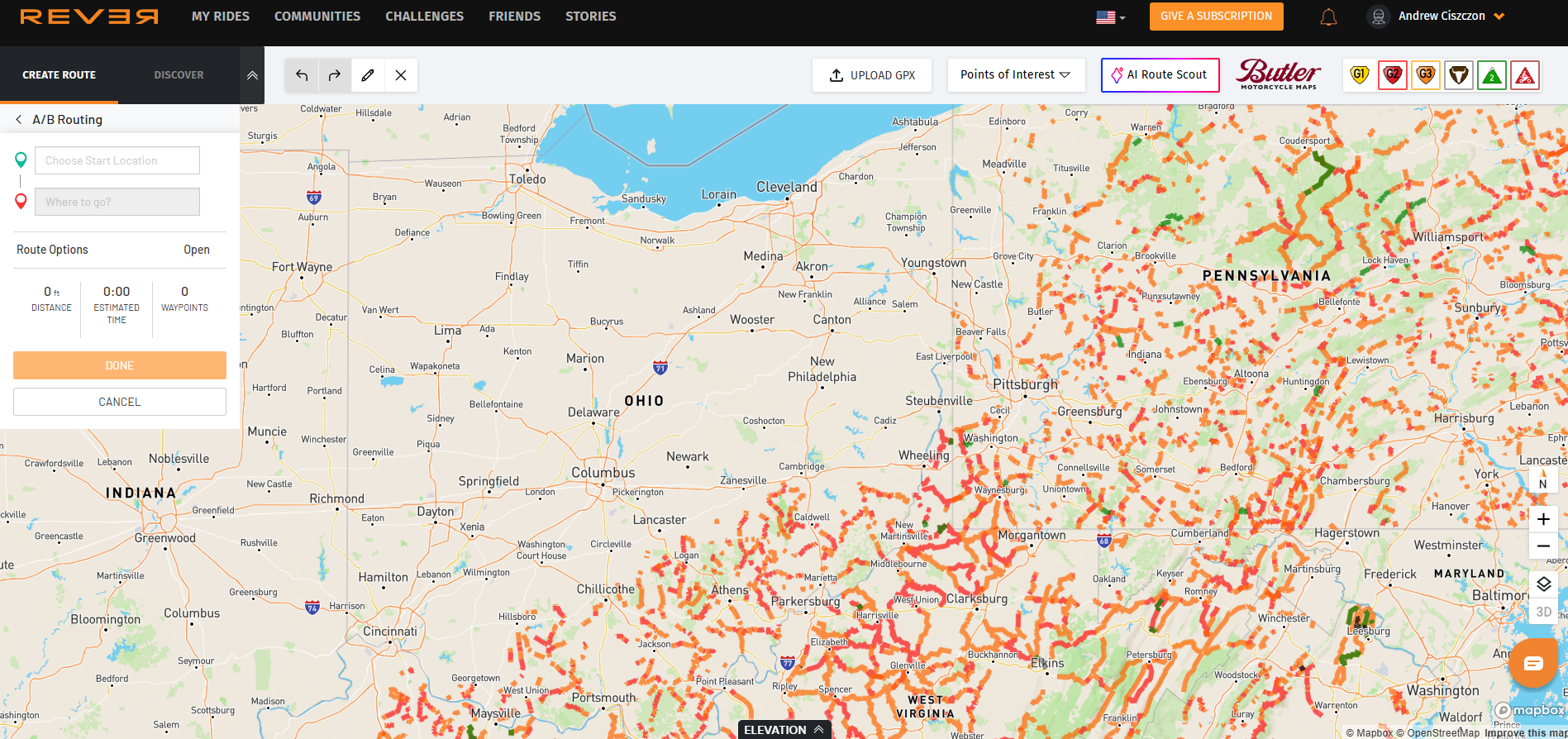Toggle the green mountain roads layer

tap(1492, 75)
